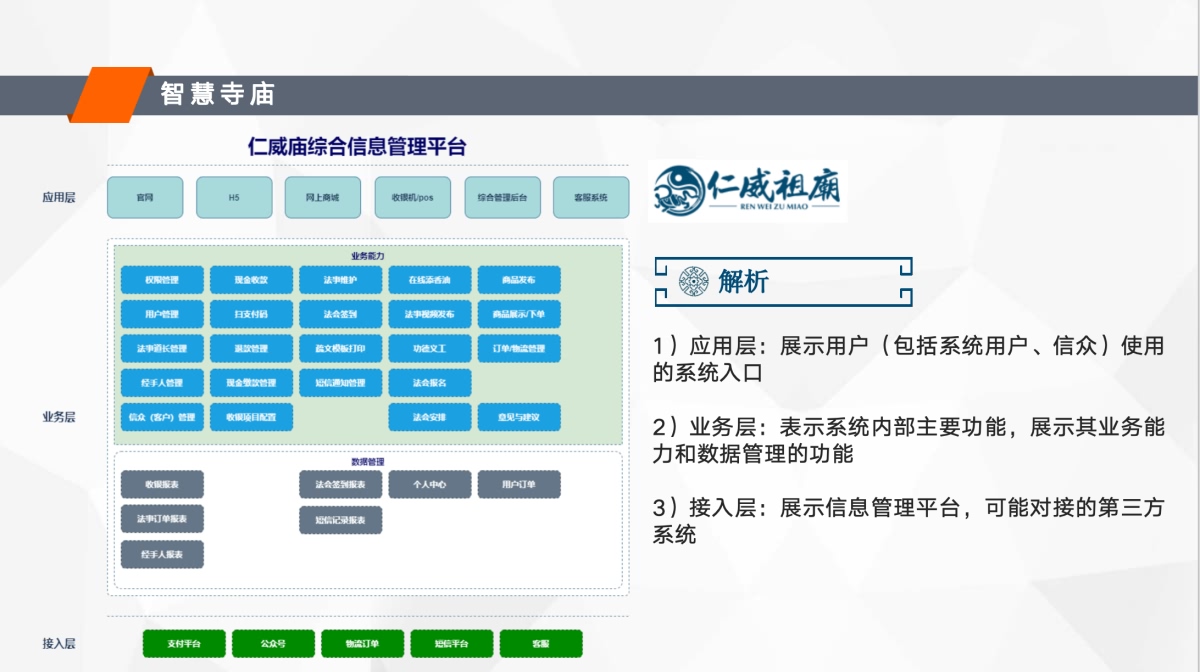This screenshot has height=672, width=1200.
Task: Click the 仁威祖廟 logo image
Action: [747, 191]
